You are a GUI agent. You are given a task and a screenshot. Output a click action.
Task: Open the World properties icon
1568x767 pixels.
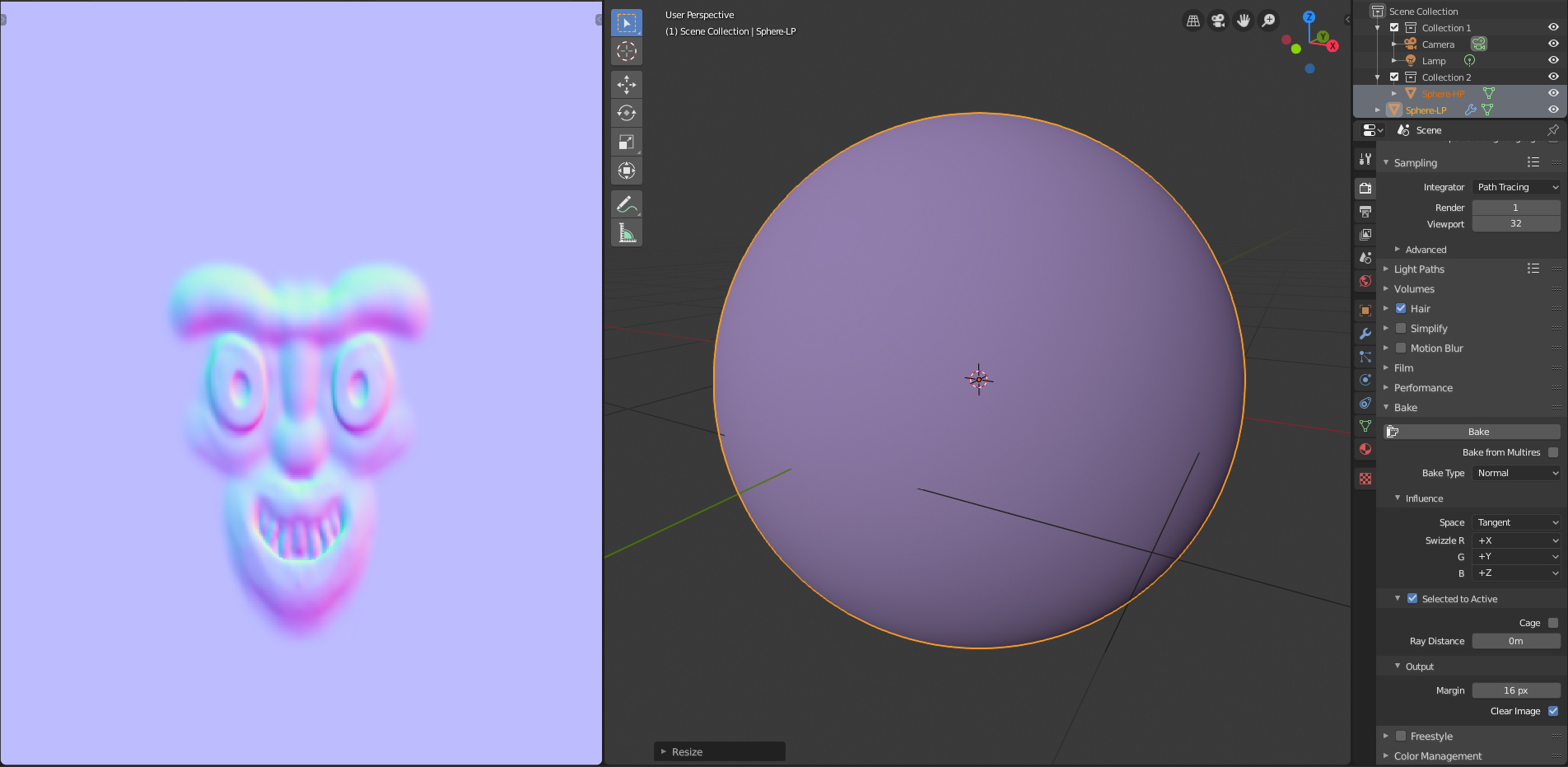pos(1365,281)
